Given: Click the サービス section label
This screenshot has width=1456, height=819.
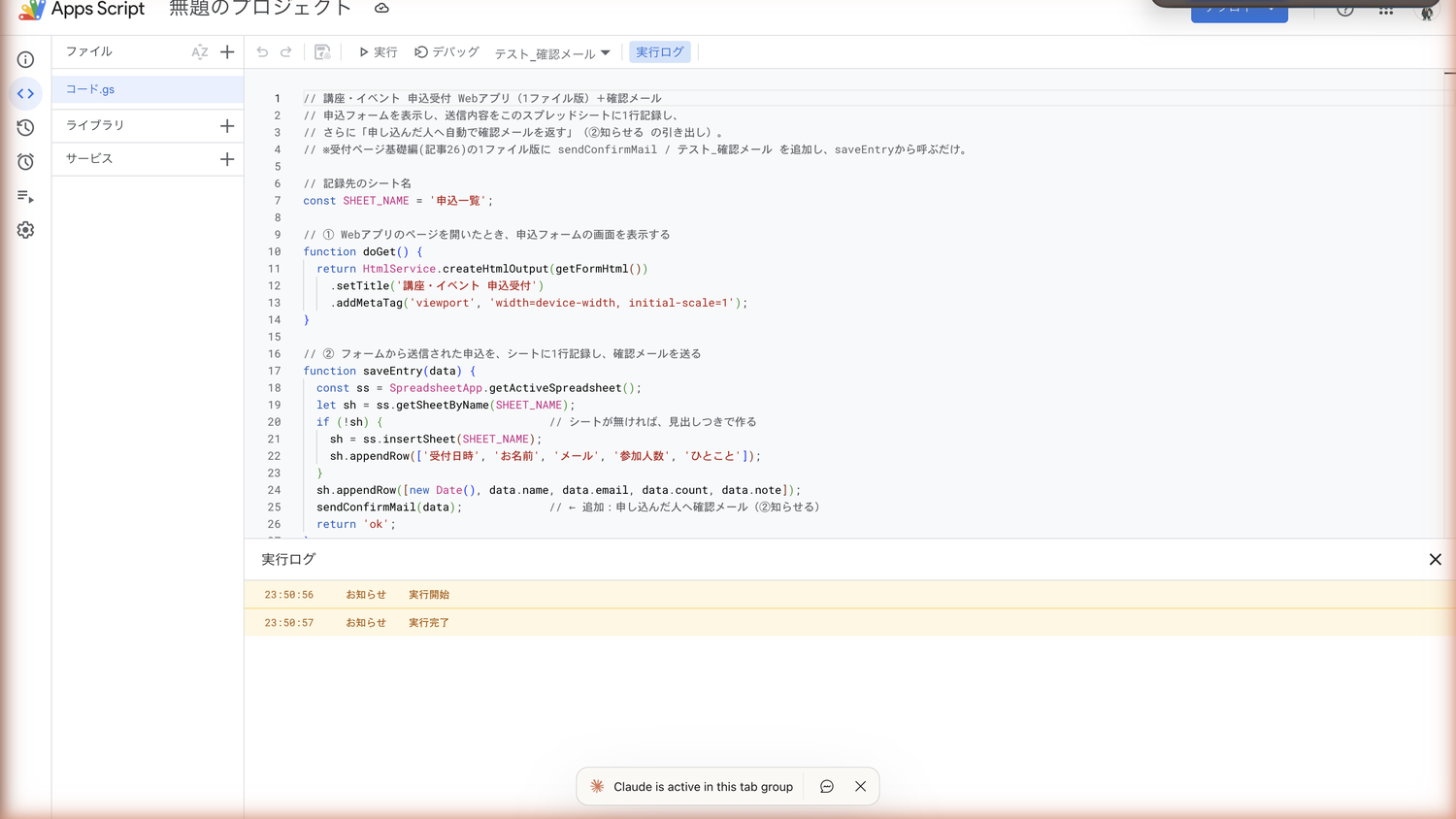Looking at the screenshot, I should click(x=89, y=158).
